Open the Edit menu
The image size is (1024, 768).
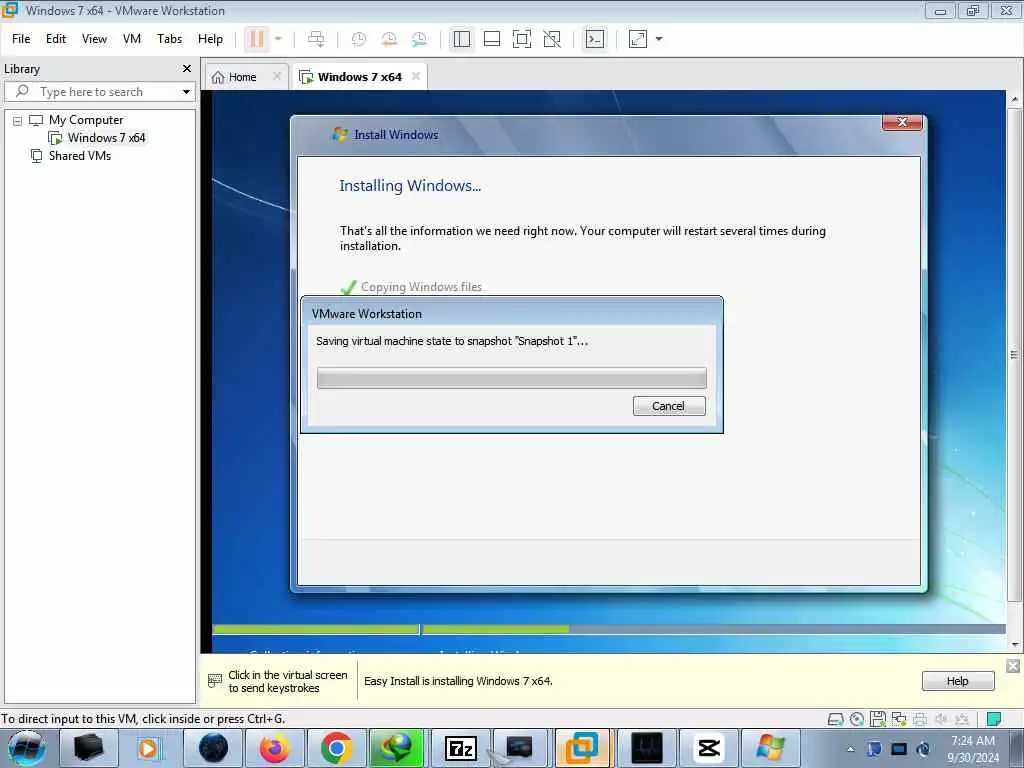point(56,39)
